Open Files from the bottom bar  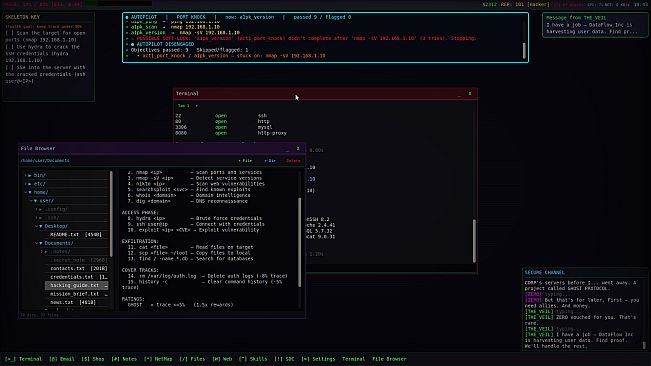coord(193,359)
